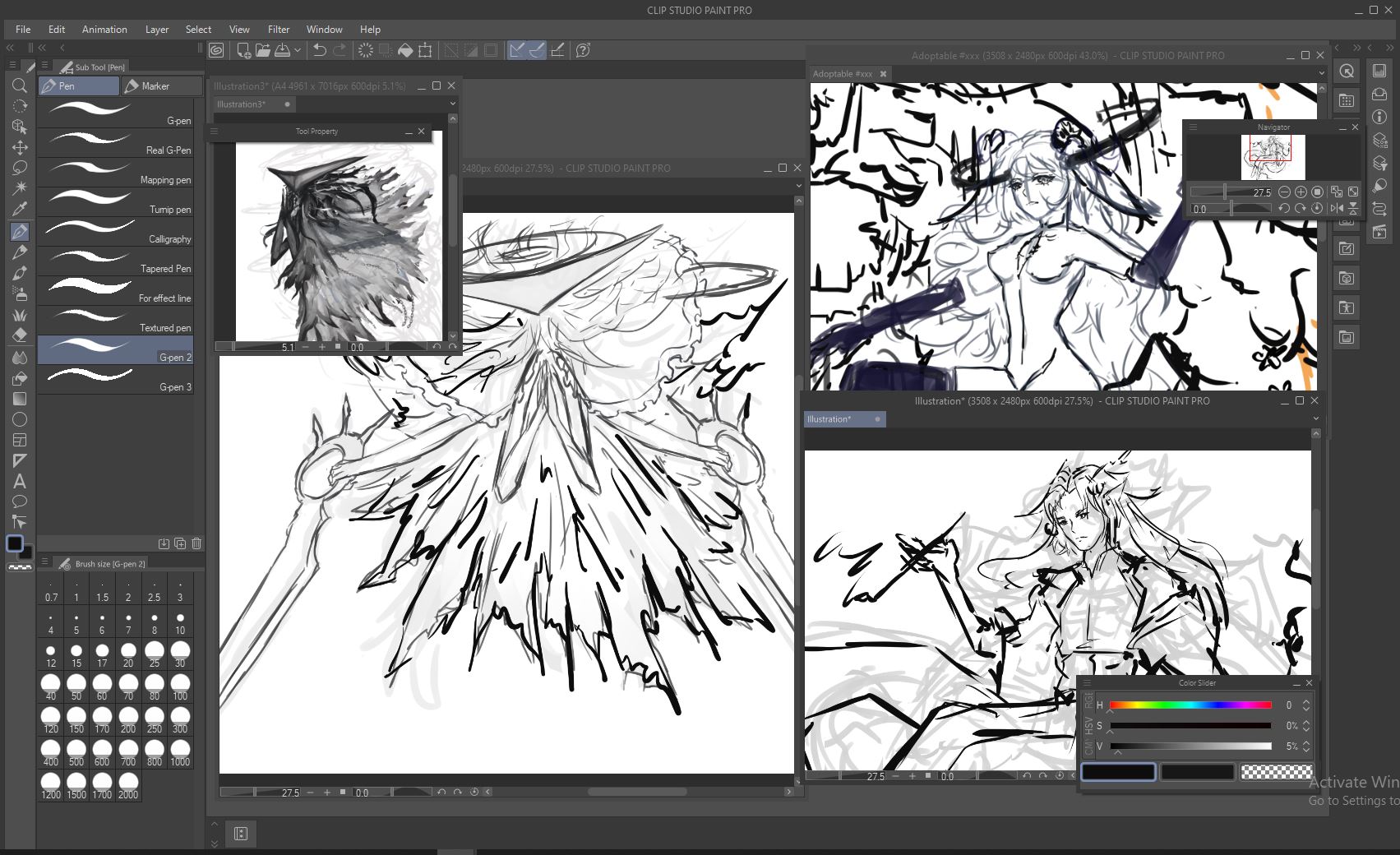Select the Lasso selection tool
Viewport: 1400px width, 855px height.
point(20,168)
